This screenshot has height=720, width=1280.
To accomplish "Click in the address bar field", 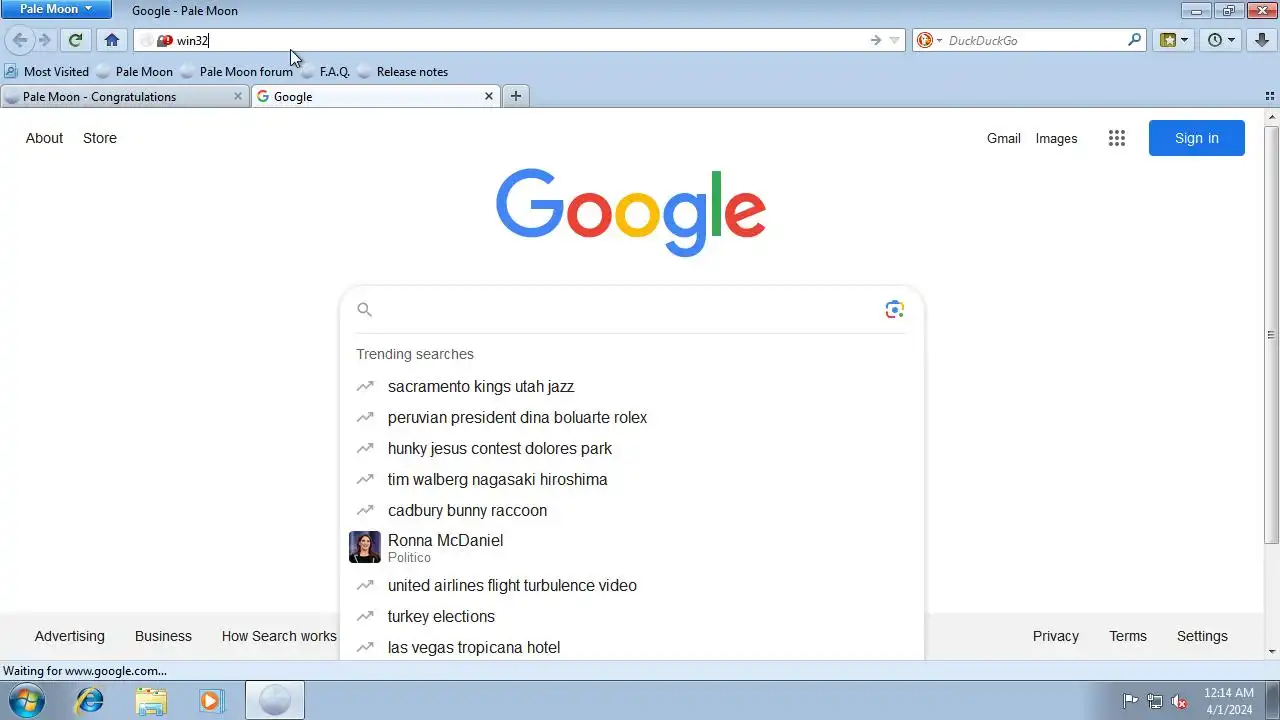I will click(520, 40).
